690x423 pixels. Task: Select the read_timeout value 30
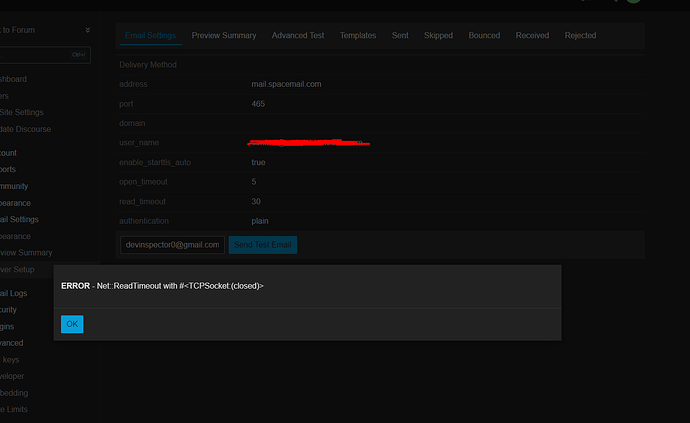coord(256,202)
